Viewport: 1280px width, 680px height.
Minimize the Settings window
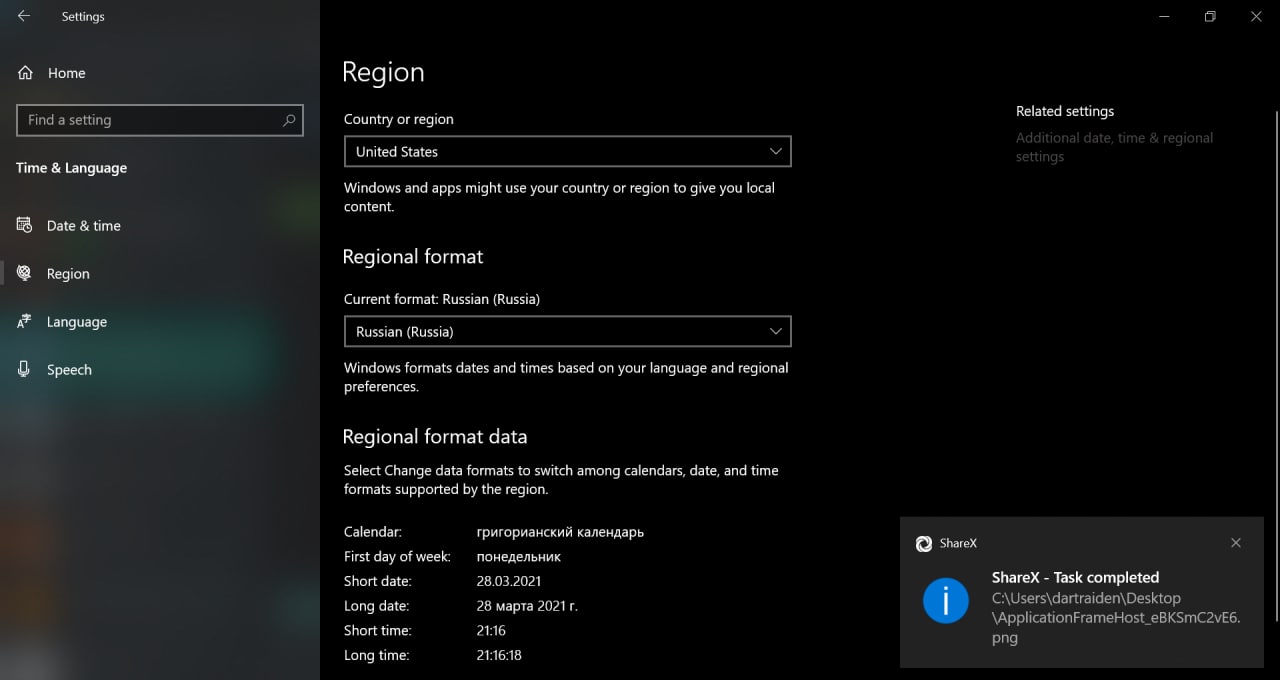1164,16
